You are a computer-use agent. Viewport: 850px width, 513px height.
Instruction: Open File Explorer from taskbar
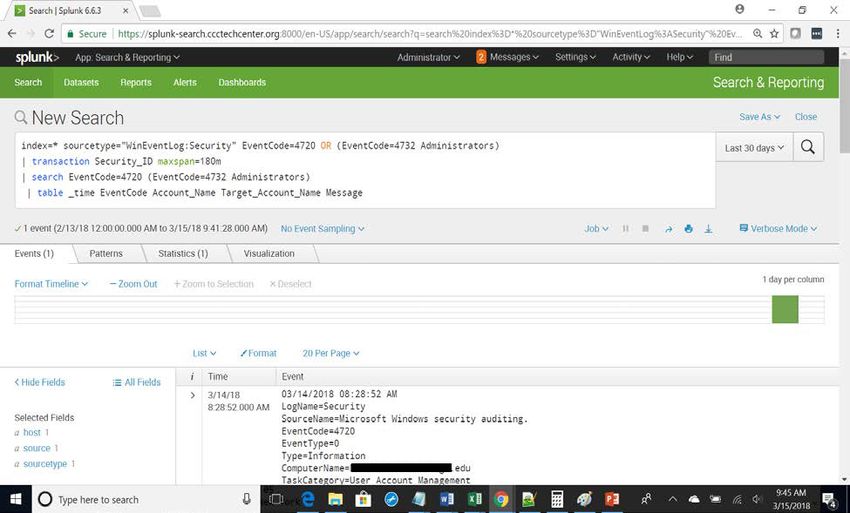pyautogui.click(x=336, y=499)
